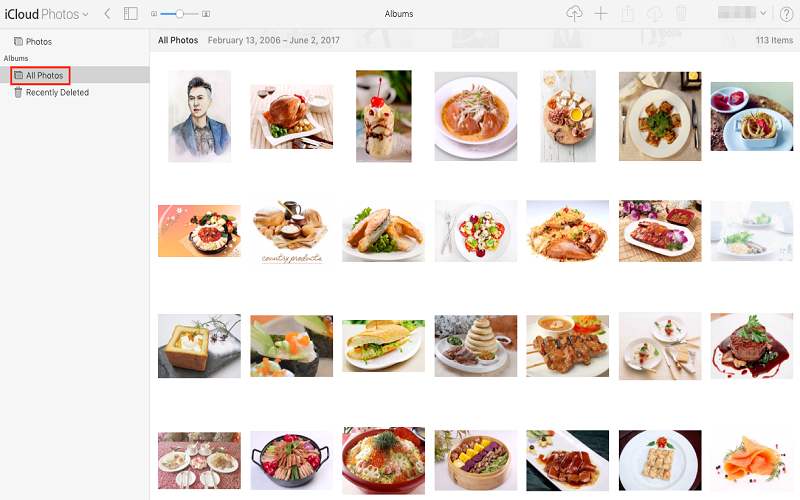Download selected items with cloud download icon
The height and width of the screenshot is (500, 800).
coord(654,14)
